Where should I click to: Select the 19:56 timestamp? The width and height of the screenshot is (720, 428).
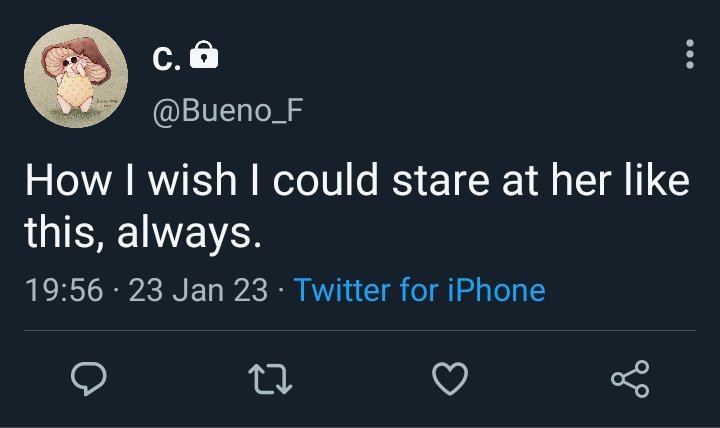64,290
